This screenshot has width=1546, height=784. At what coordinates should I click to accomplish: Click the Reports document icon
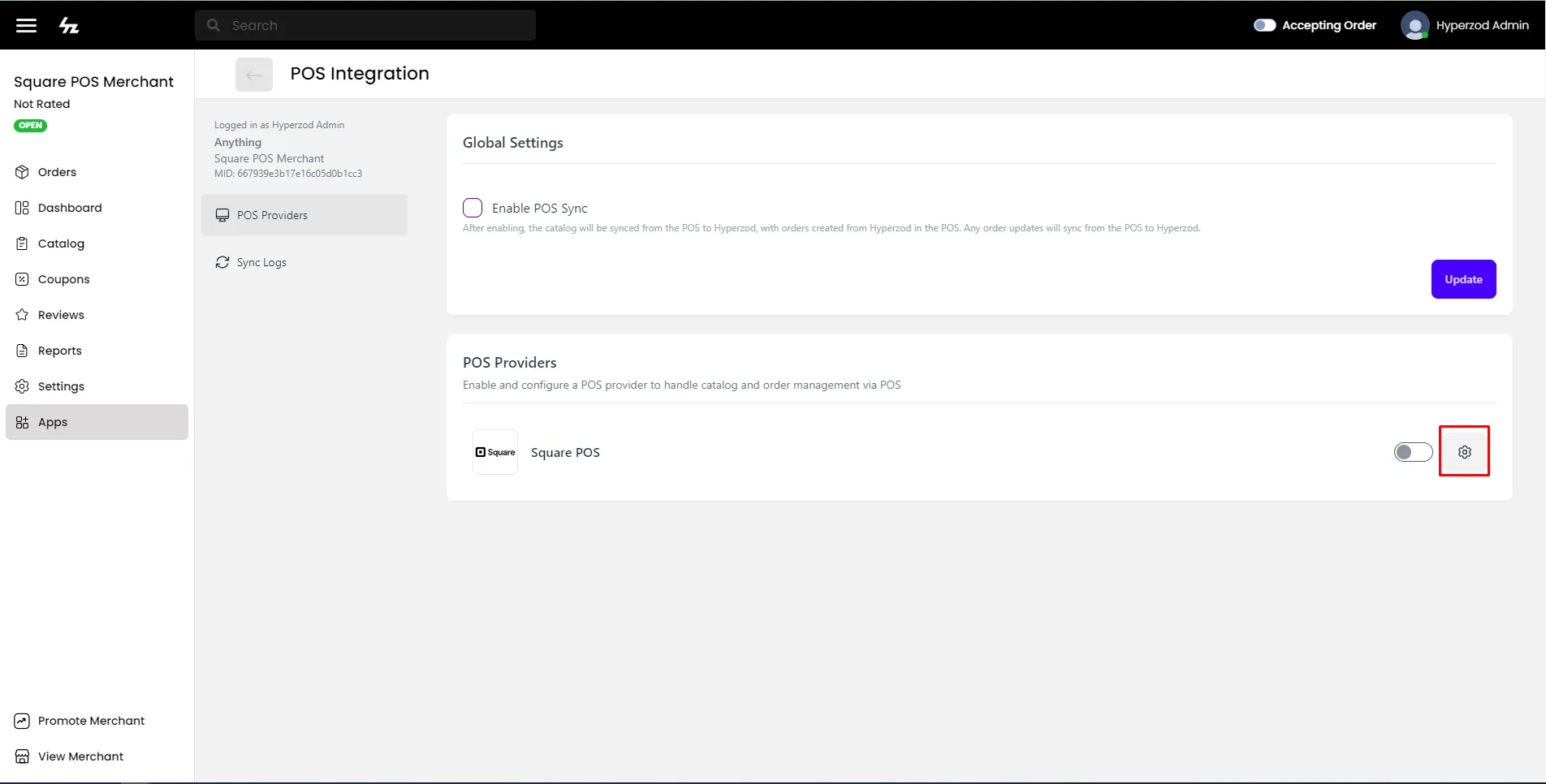pos(22,351)
